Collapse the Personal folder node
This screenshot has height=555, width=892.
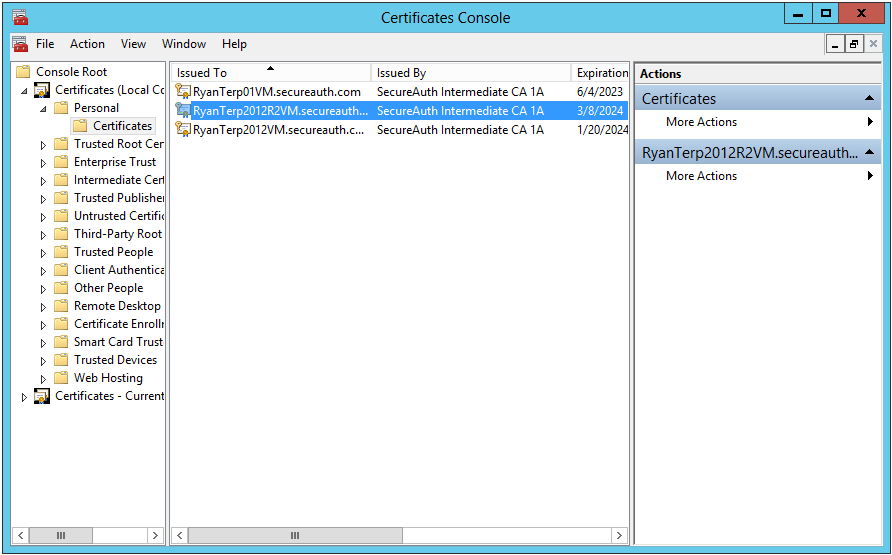pyautogui.click(x=43, y=109)
